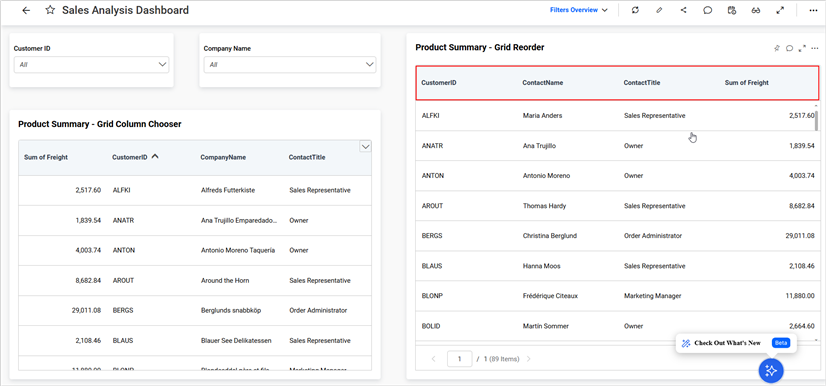Click Sum of Freight header in Grid Reorder

[x=746, y=83]
